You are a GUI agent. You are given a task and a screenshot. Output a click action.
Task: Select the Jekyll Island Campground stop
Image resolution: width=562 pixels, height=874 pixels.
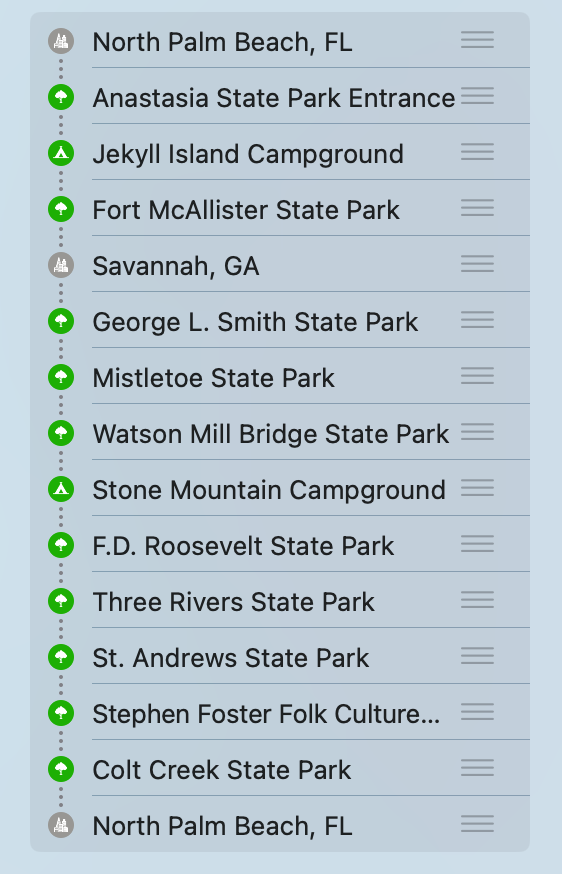click(280, 154)
